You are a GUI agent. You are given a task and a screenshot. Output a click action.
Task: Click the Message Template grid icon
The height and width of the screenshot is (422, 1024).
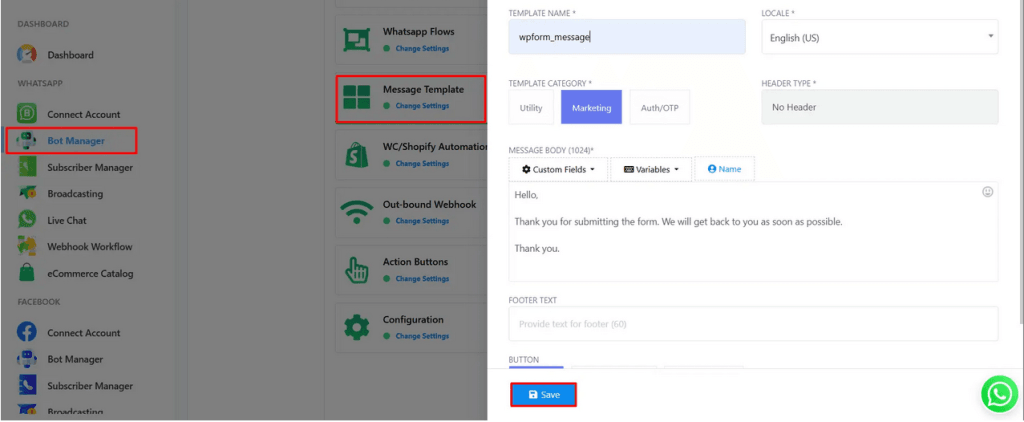coord(357,97)
